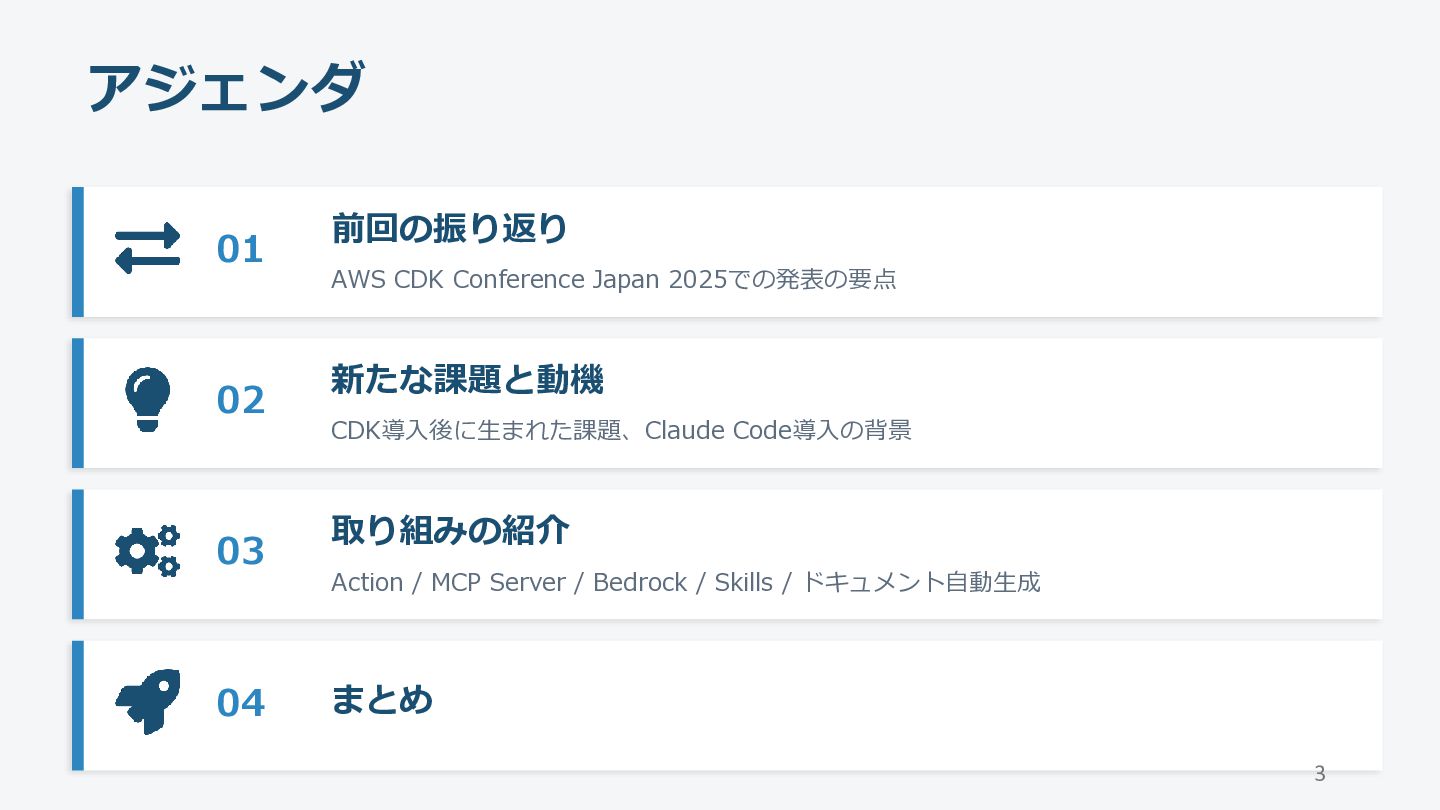This screenshot has width=1440, height=810.
Task: Click the empty area of the まとめ card
Action: click(900, 706)
